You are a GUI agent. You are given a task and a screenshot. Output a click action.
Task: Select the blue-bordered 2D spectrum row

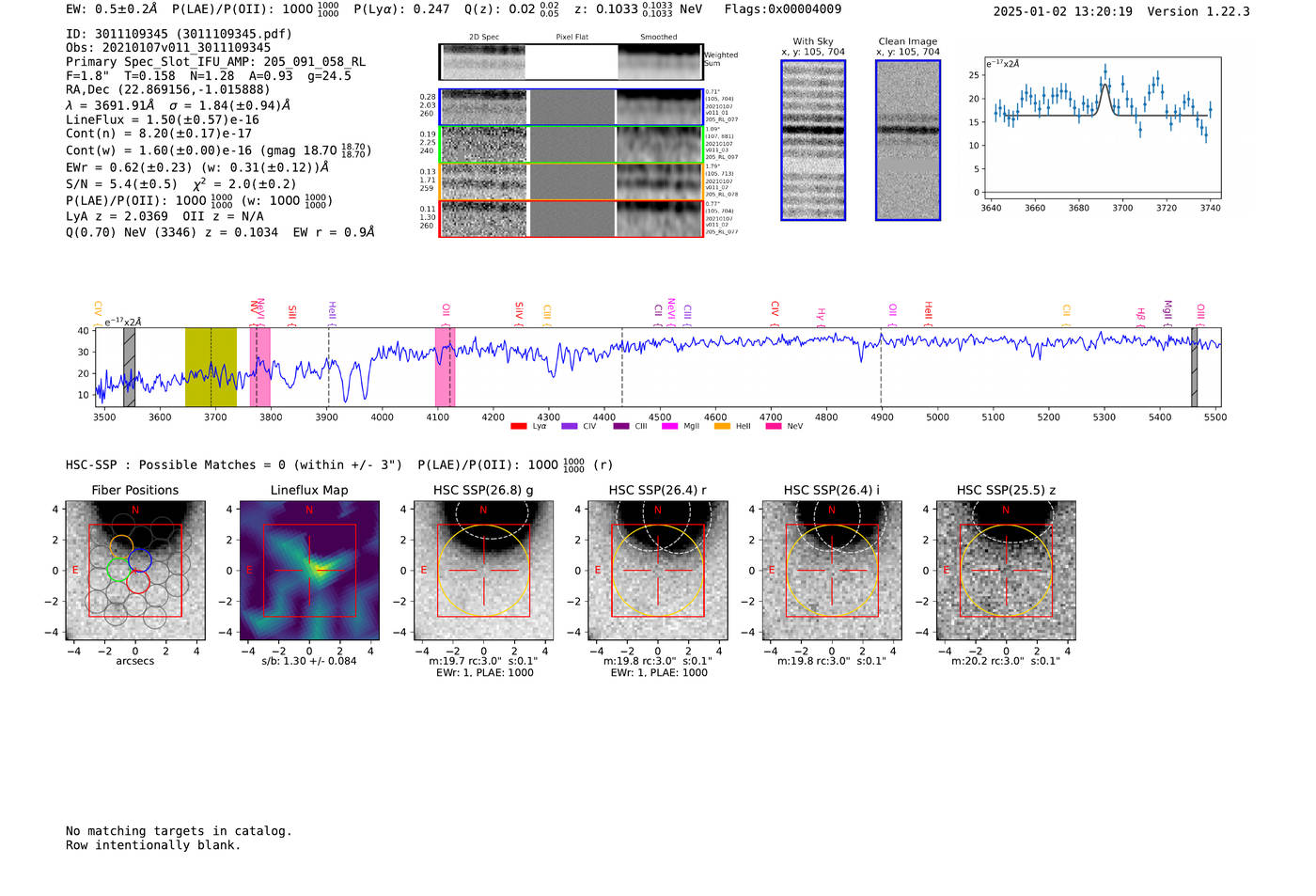click(572, 107)
